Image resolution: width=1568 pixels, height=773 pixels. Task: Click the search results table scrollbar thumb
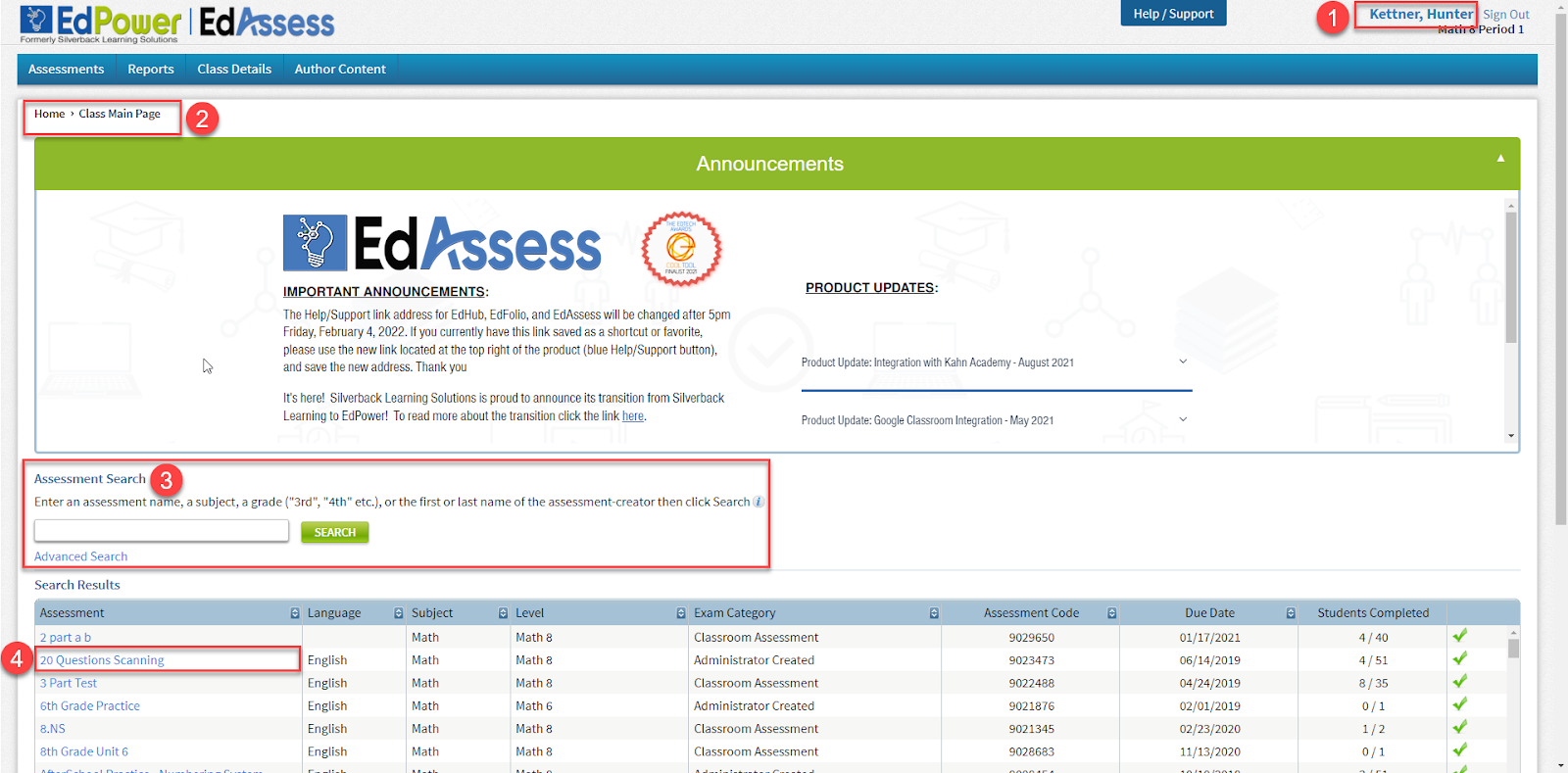click(x=1514, y=649)
